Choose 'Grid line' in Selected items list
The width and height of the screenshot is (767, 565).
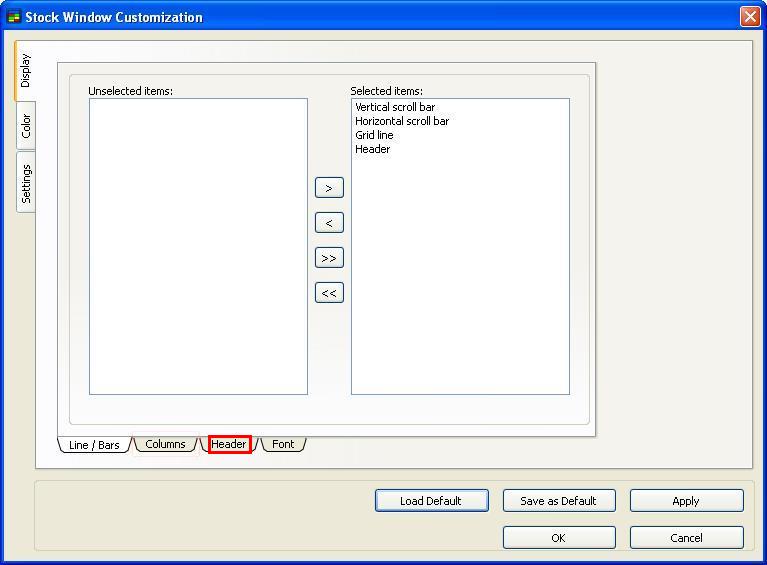tap(374, 135)
